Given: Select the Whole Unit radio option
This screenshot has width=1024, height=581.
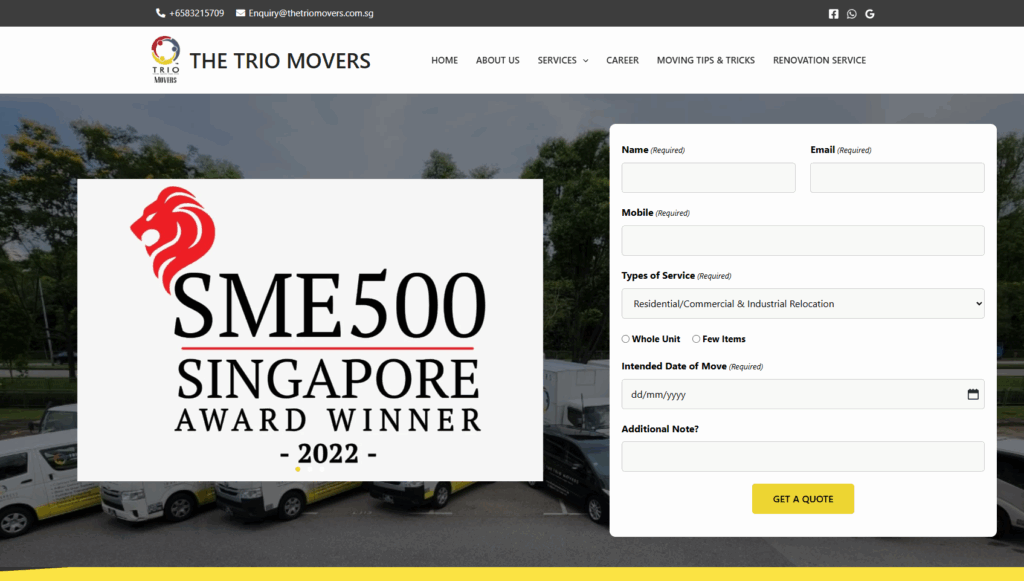Looking at the screenshot, I should [x=626, y=339].
